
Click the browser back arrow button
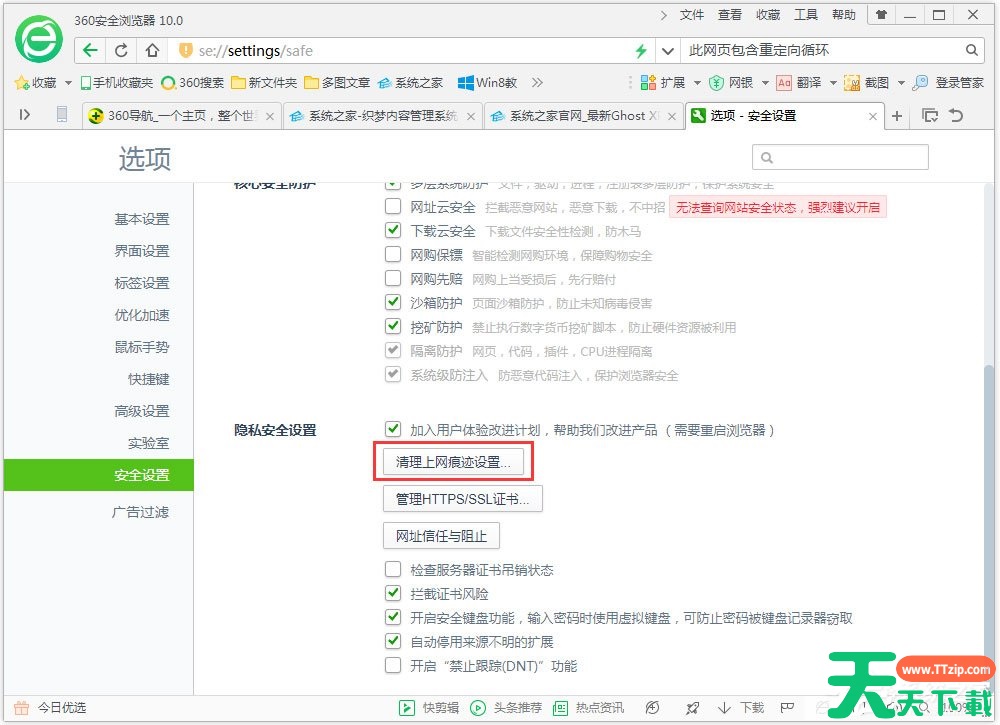[91, 50]
